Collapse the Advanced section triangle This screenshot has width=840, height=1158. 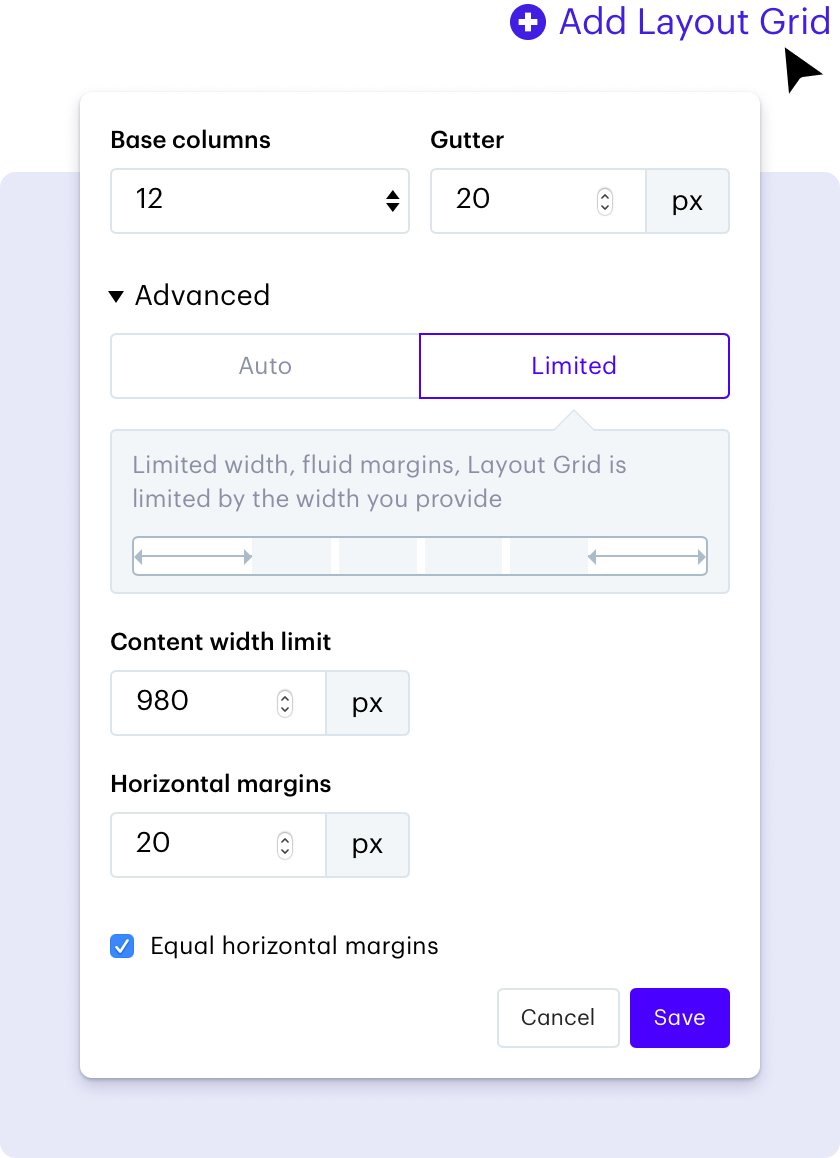pos(116,297)
